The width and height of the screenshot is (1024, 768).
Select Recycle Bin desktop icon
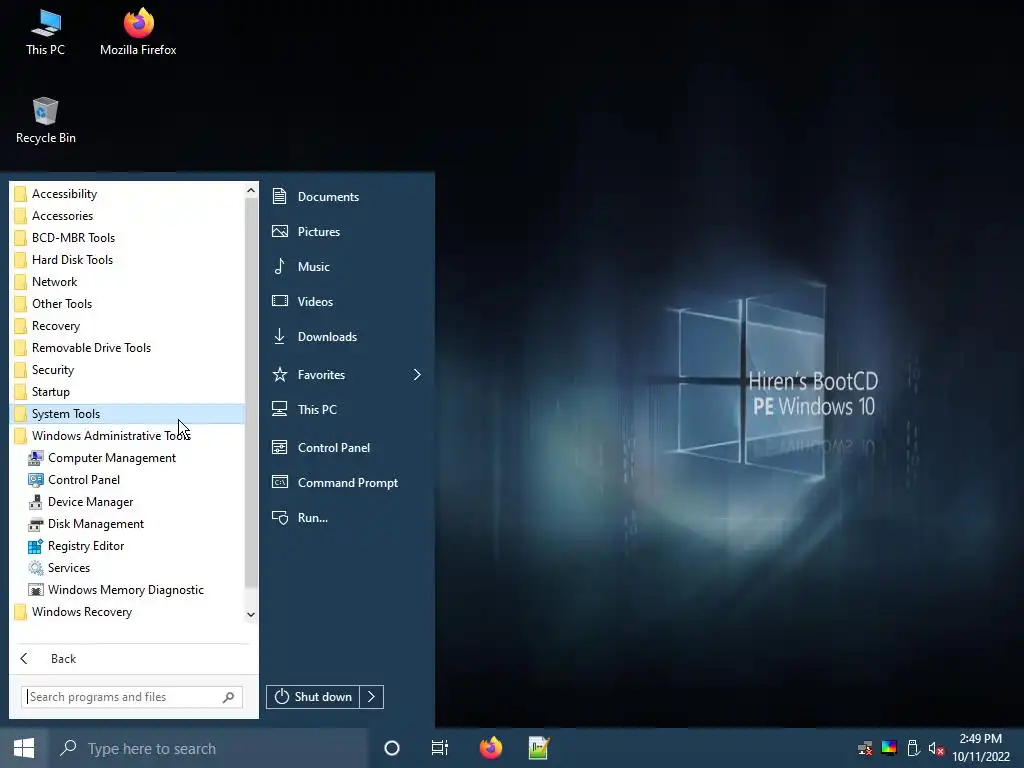[46, 120]
